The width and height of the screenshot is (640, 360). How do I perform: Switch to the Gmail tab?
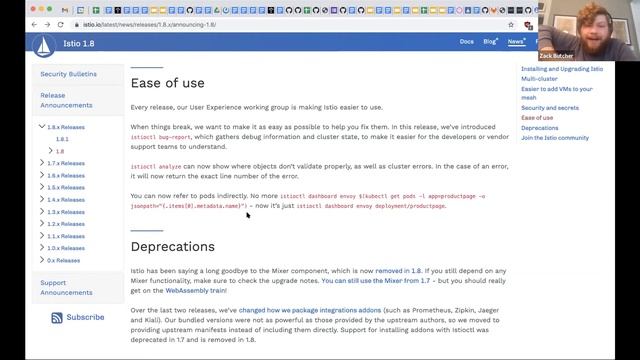tap(64, 10)
